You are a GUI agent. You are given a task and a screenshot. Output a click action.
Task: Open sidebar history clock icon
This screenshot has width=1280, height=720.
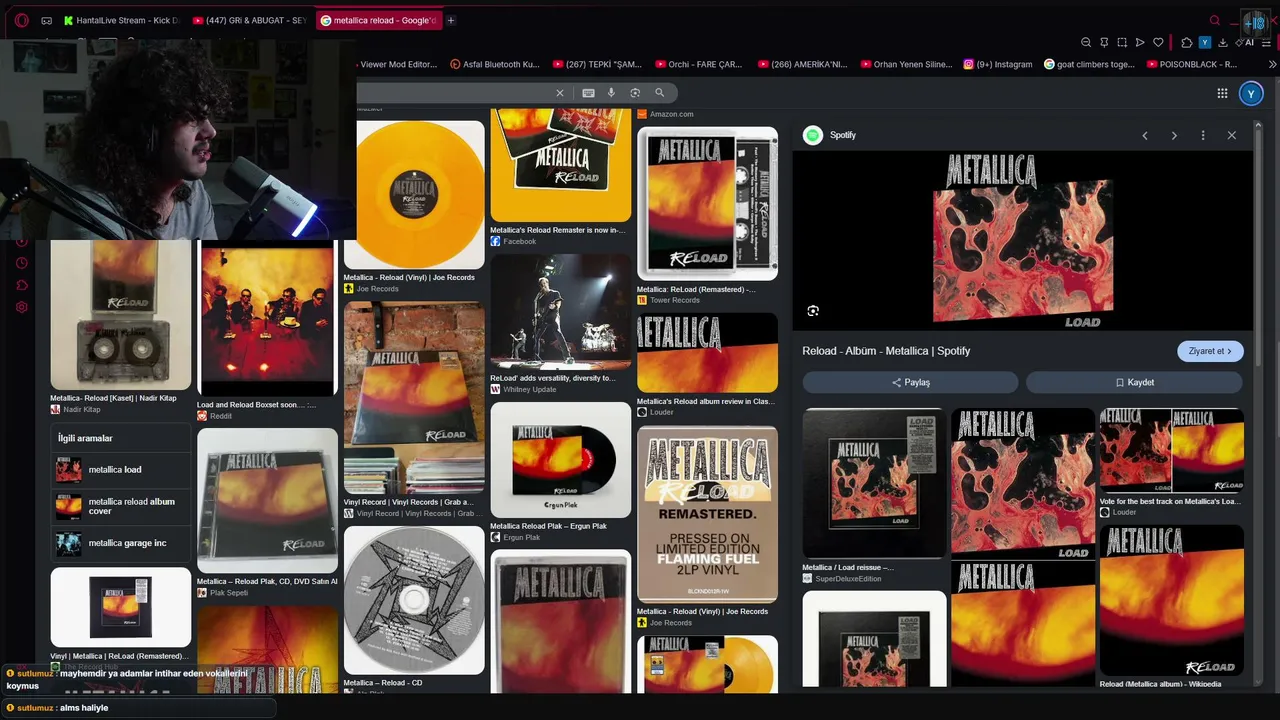point(21,263)
